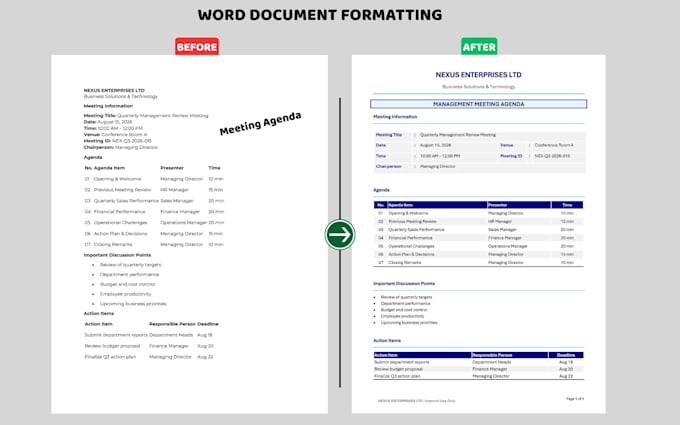
Task: Select Employee productivity bullet in After page
Action: 402,316
